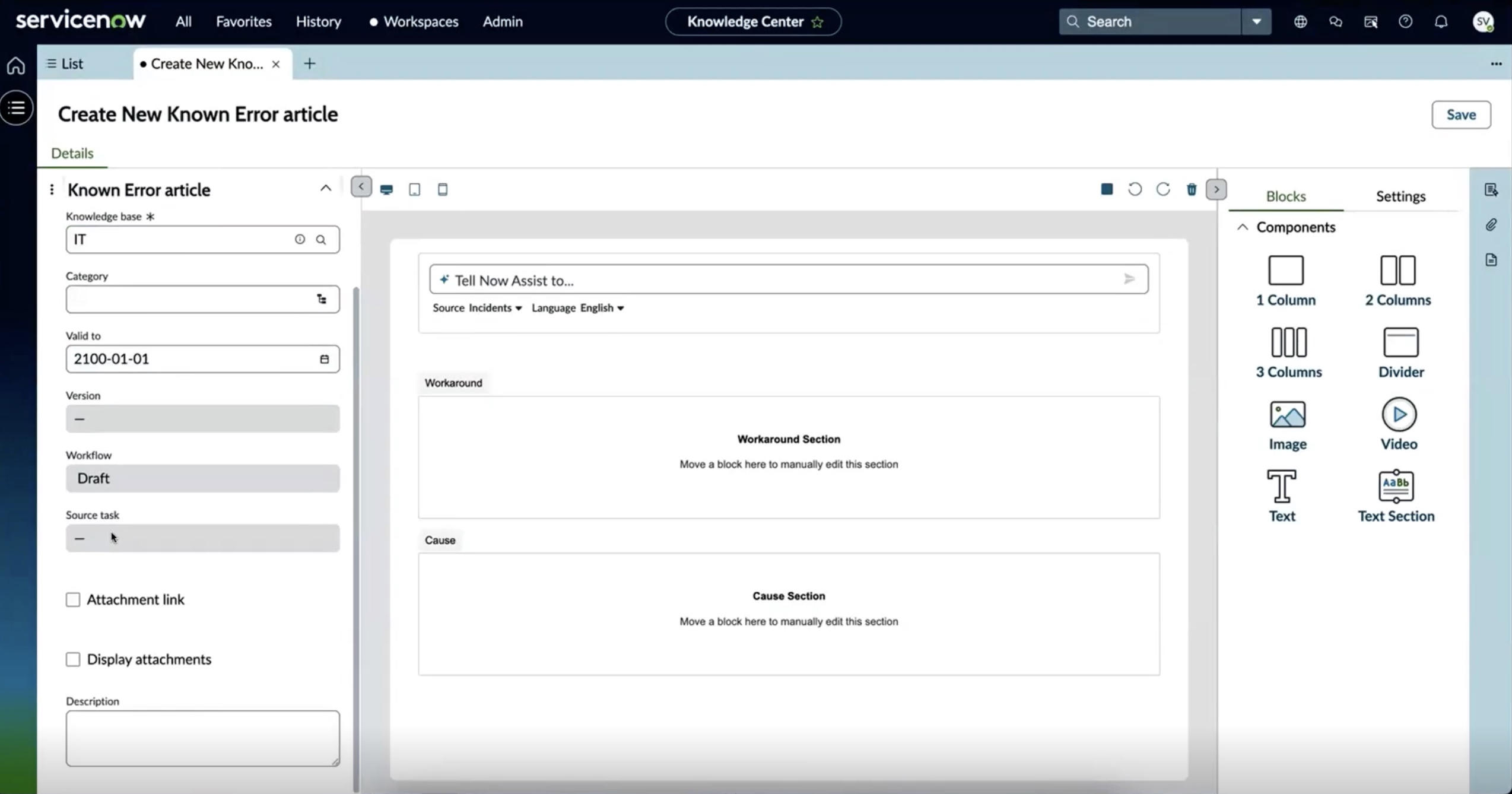Click the redo icon in editor toolbar
1512x794 pixels.
tap(1163, 189)
